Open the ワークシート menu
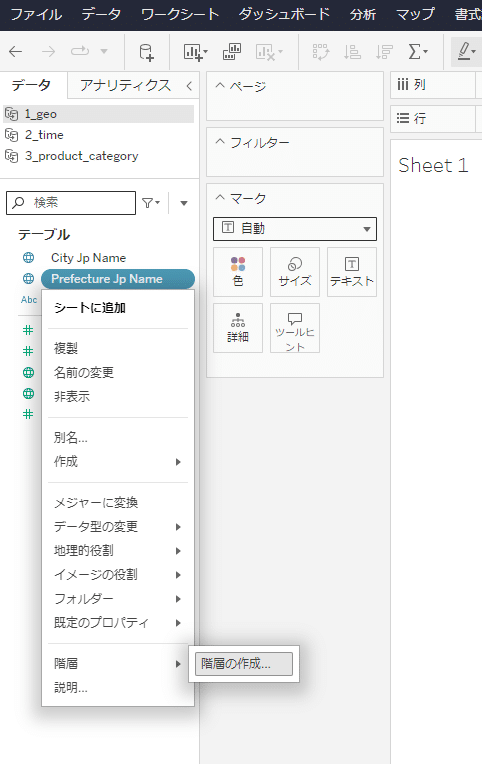 [x=180, y=14]
